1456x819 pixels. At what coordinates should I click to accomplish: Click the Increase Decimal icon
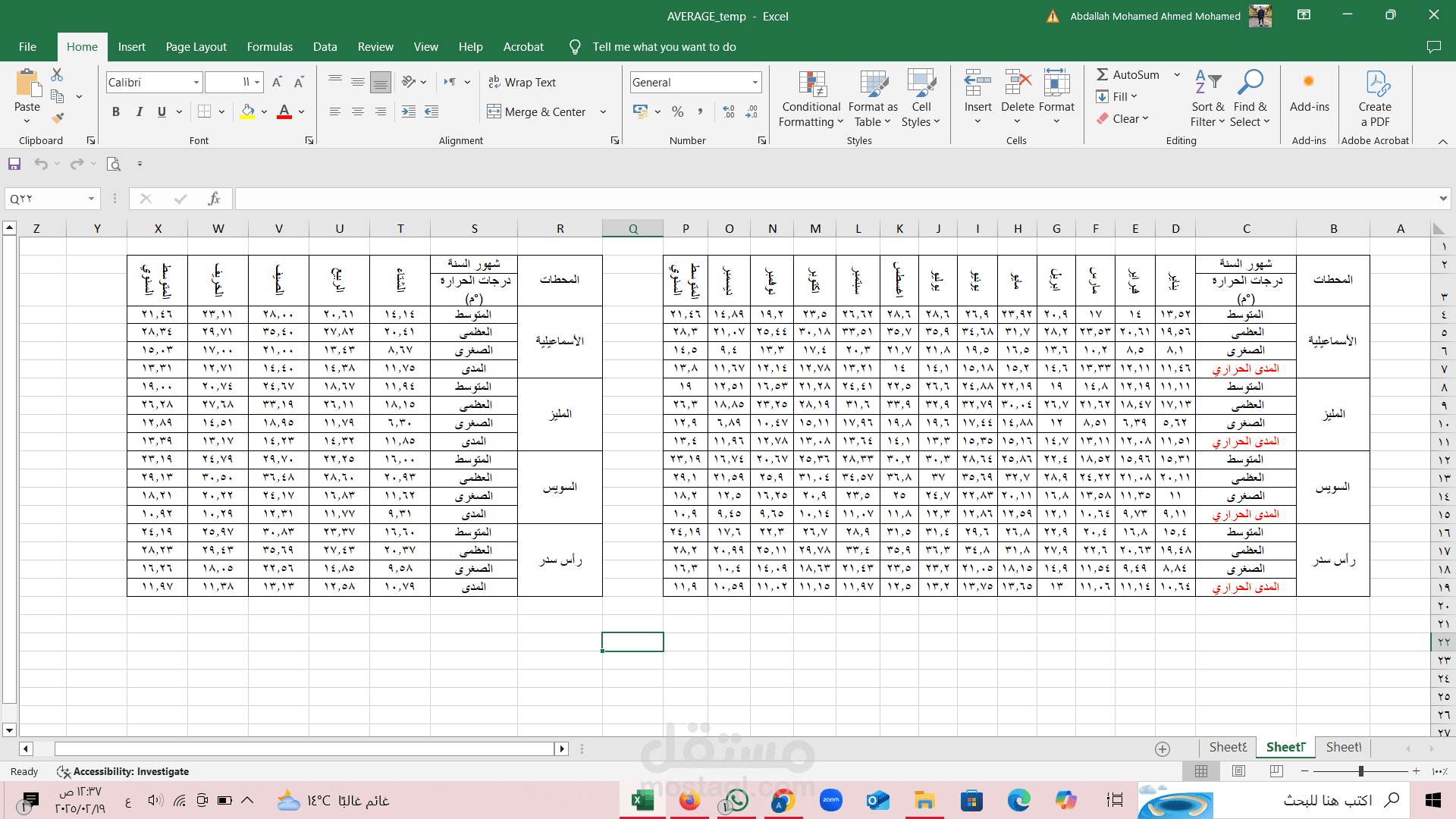pyautogui.click(x=728, y=111)
